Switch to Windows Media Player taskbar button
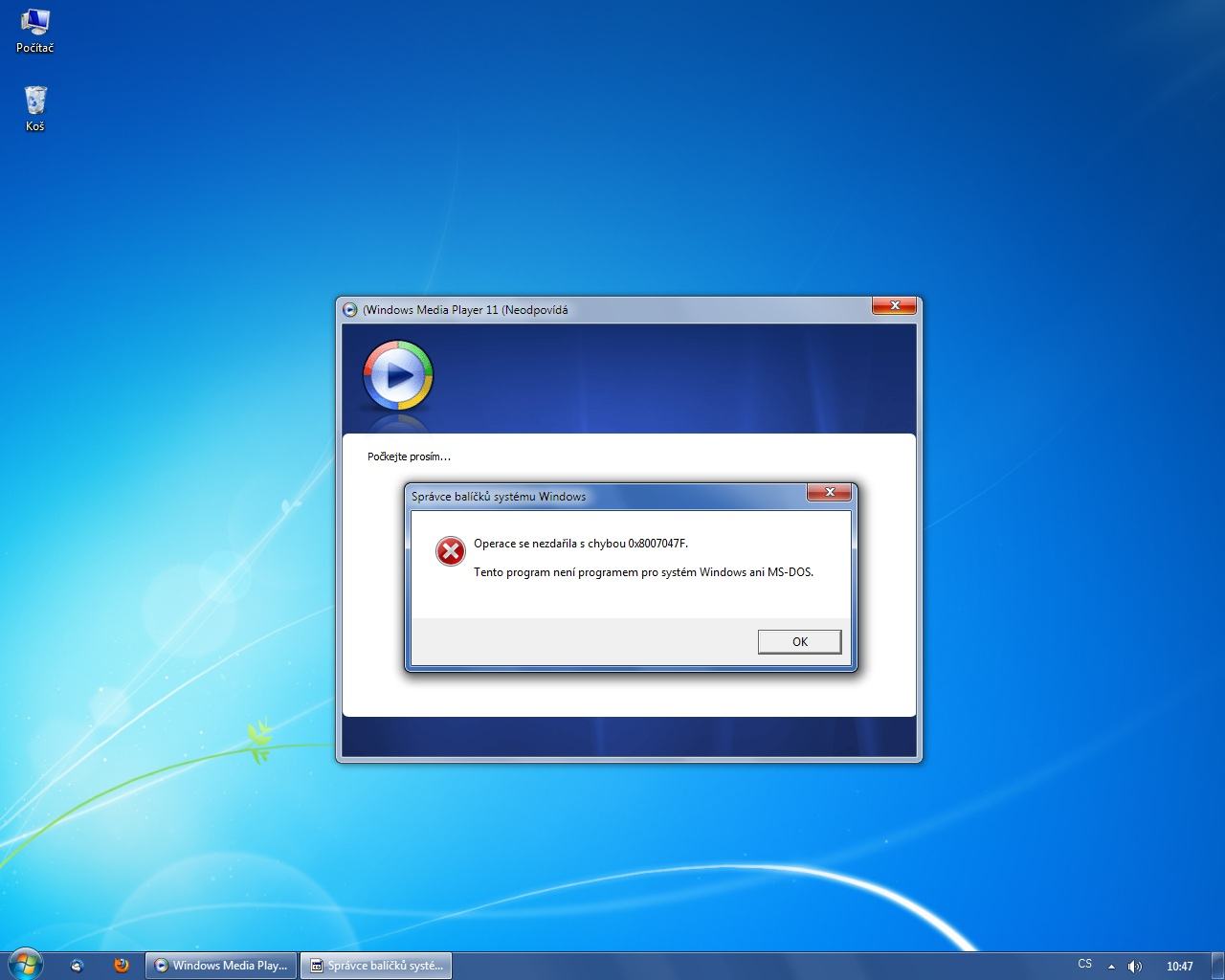 (220, 966)
